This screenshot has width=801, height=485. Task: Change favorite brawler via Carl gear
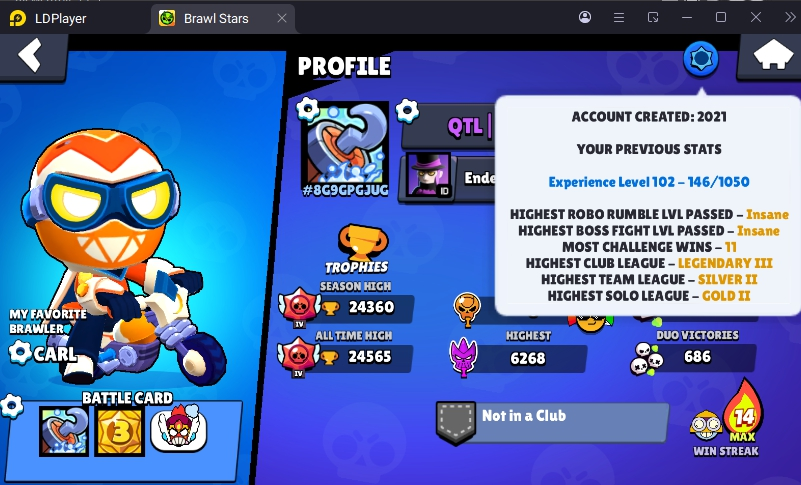(x=20, y=353)
